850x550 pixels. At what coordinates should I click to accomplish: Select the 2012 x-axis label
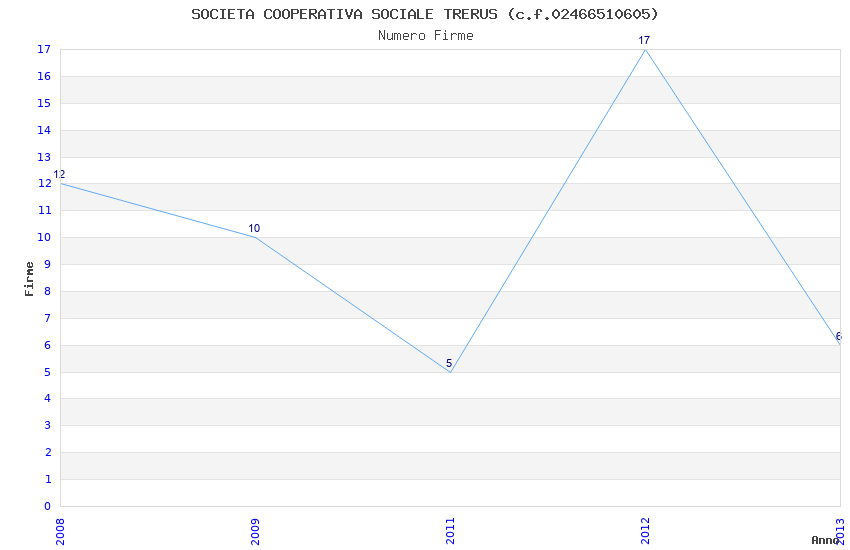[645, 532]
